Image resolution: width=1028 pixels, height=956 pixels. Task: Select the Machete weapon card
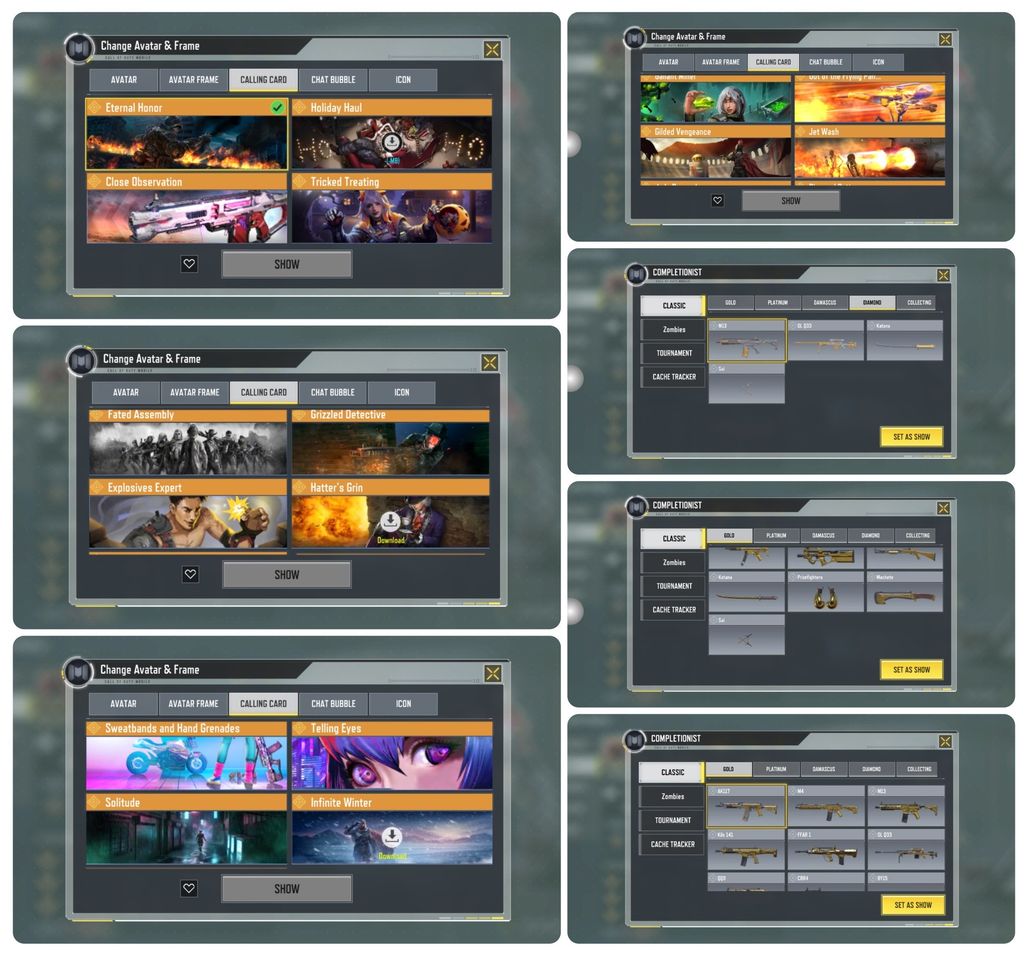[x=905, y=591]
